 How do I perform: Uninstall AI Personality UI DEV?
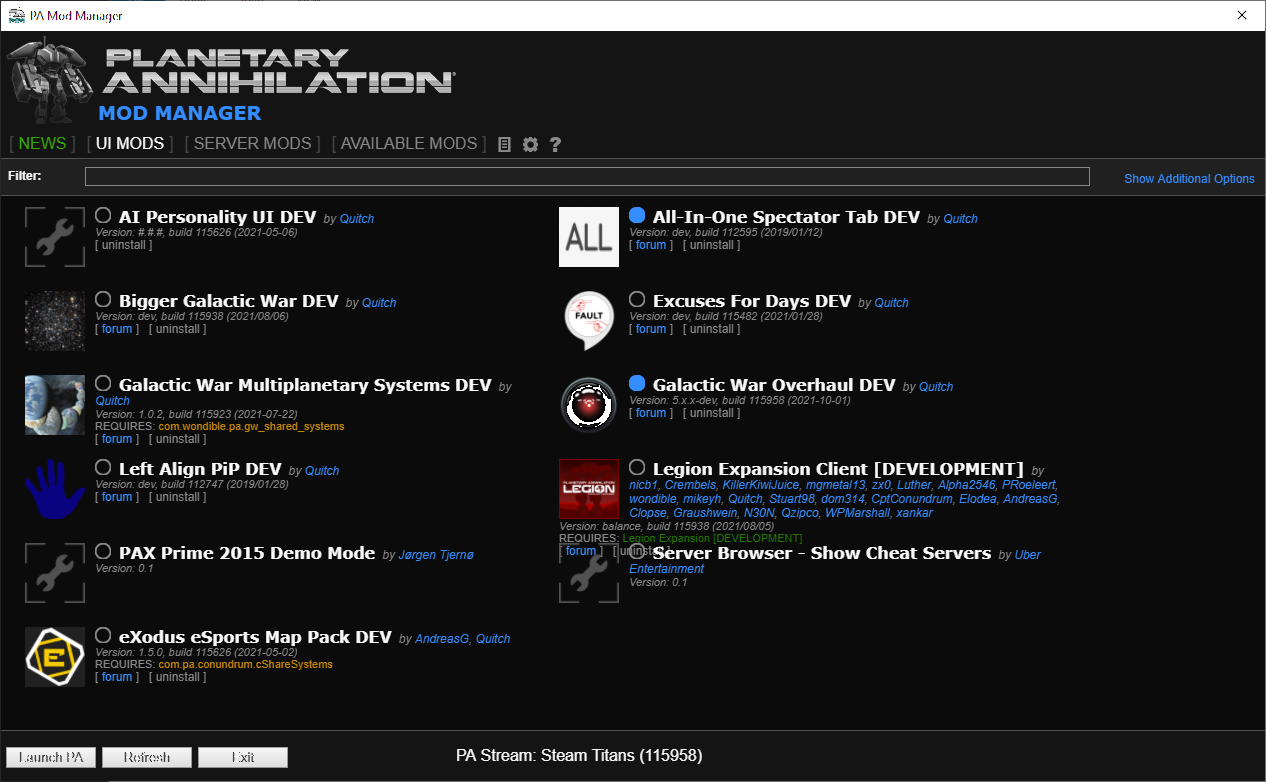(x=124, y=245)
